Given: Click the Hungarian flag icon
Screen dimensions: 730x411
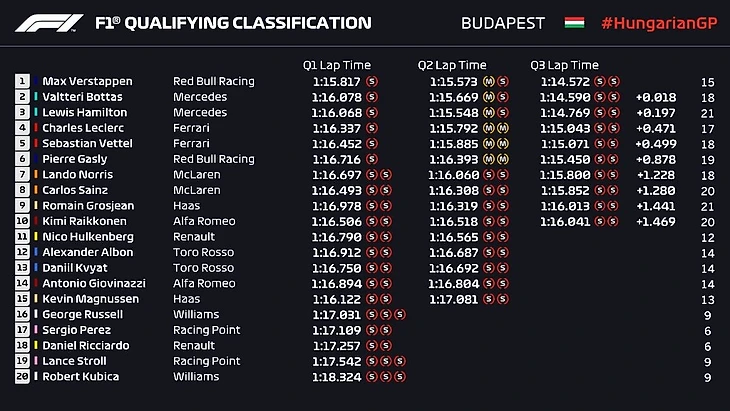Looking at the screenshot, I should click(x=575, y=23).
